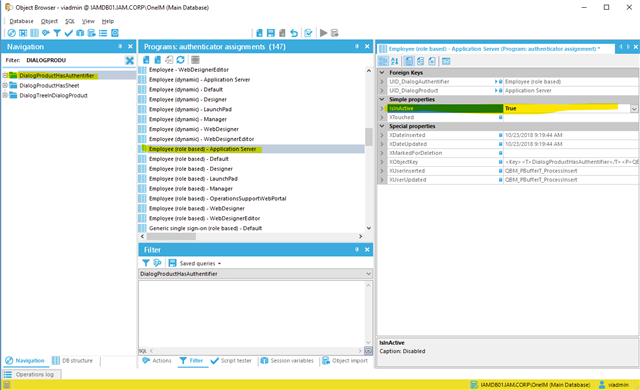
Task: Click the SQL filter text area
Action: (x=251, y=313)
